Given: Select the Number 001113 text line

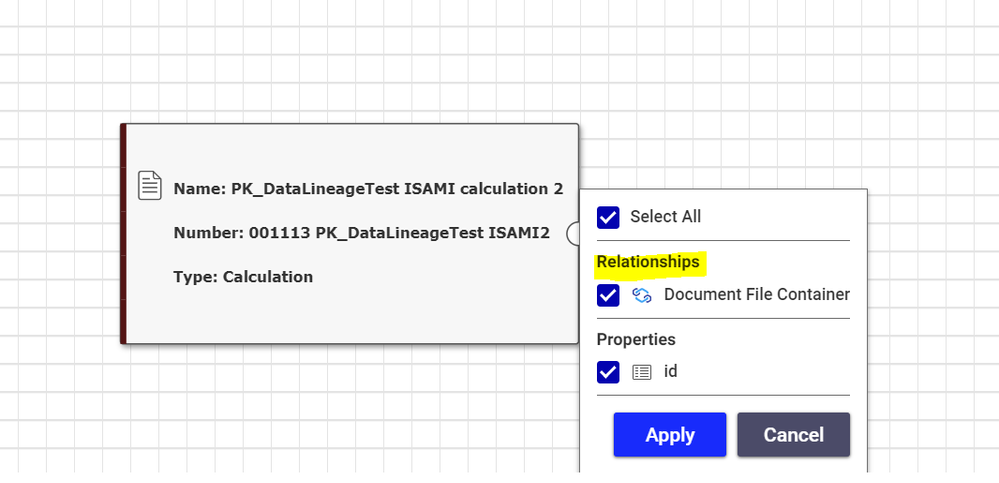Looking at the screenshot, I should click(x=361, y=233).
